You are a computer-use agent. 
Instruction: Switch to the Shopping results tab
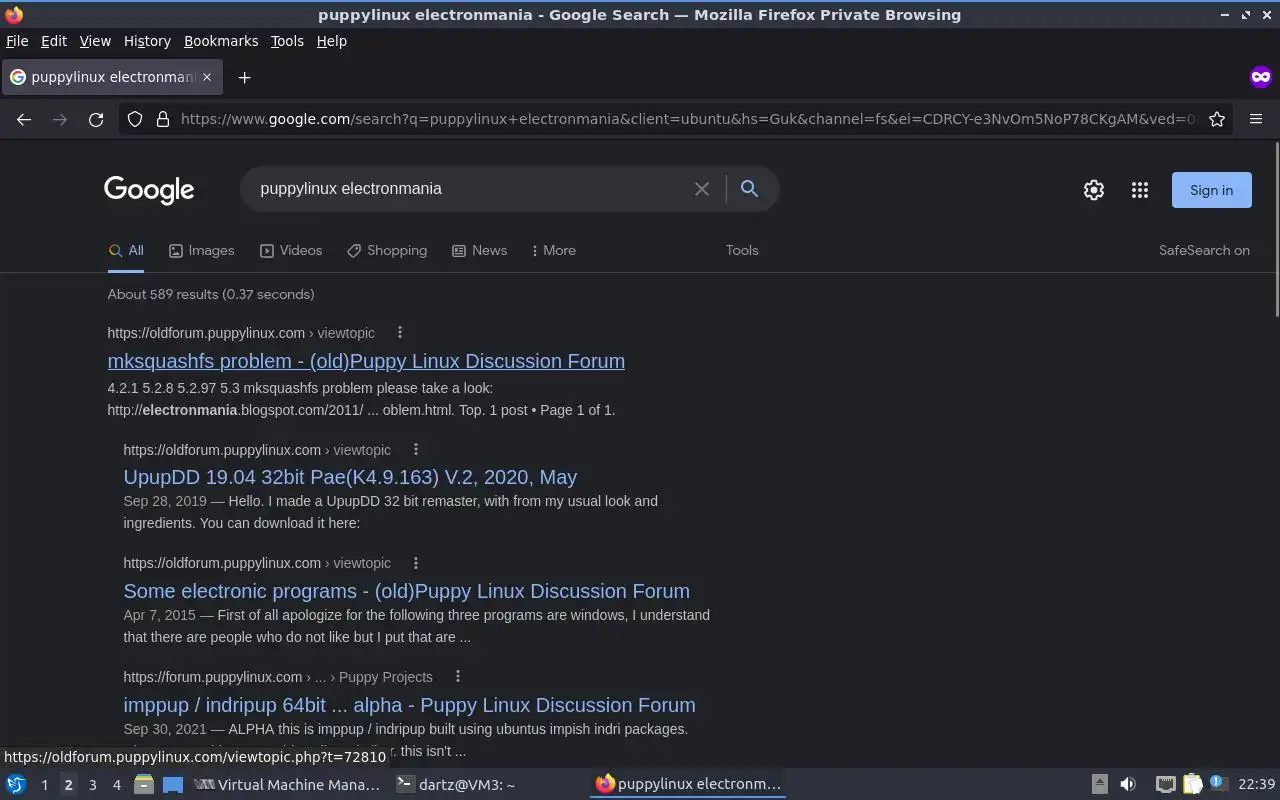387,251
